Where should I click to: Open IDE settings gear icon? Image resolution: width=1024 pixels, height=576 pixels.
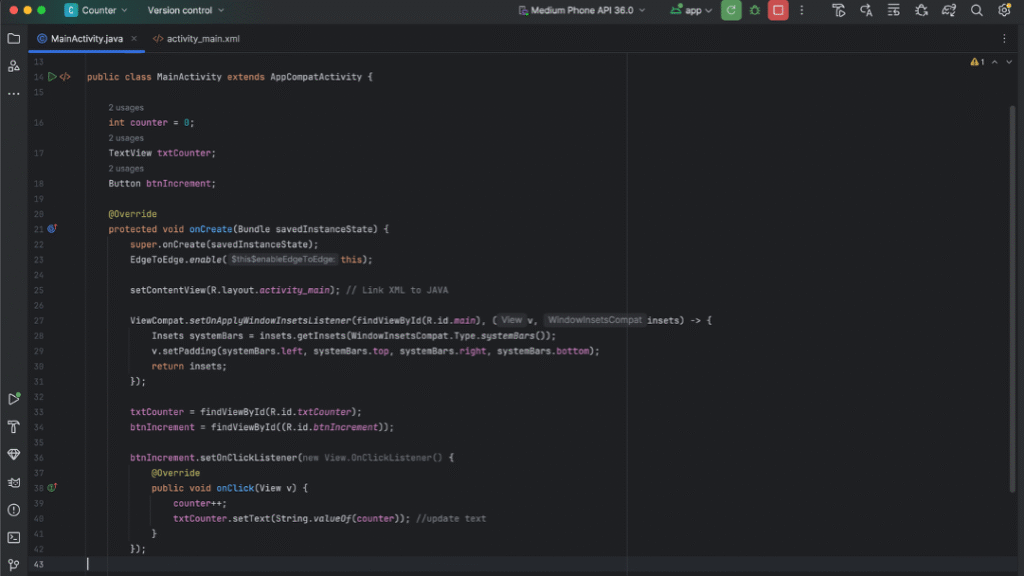coord(1003,10)
